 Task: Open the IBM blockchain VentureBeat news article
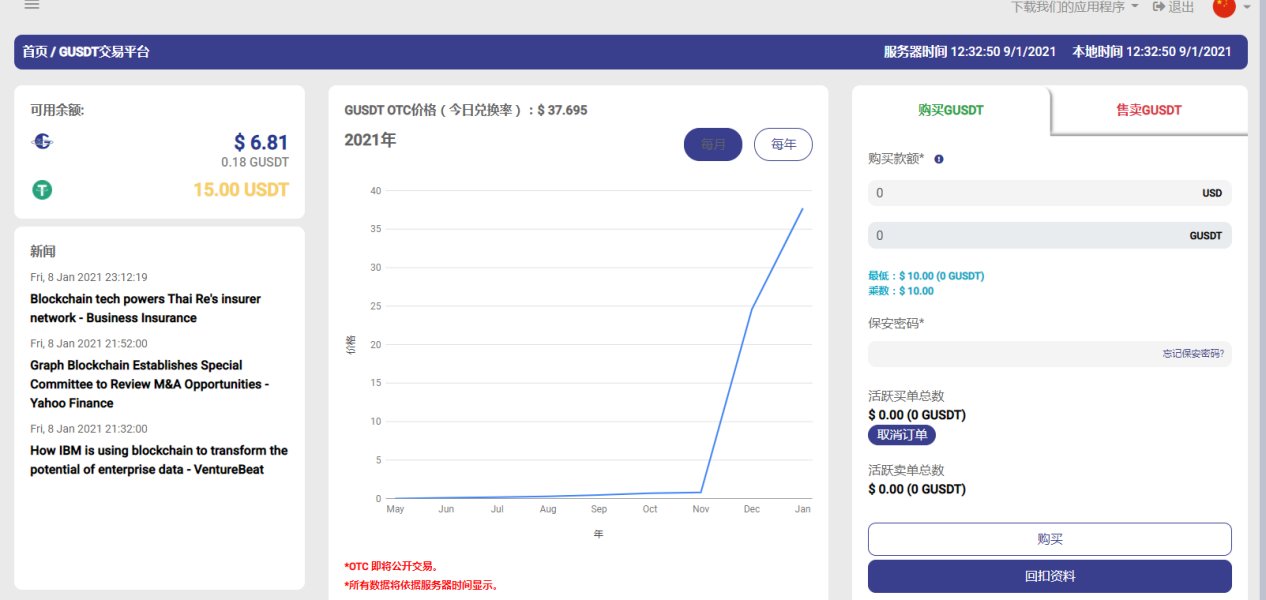coord(159,460)
